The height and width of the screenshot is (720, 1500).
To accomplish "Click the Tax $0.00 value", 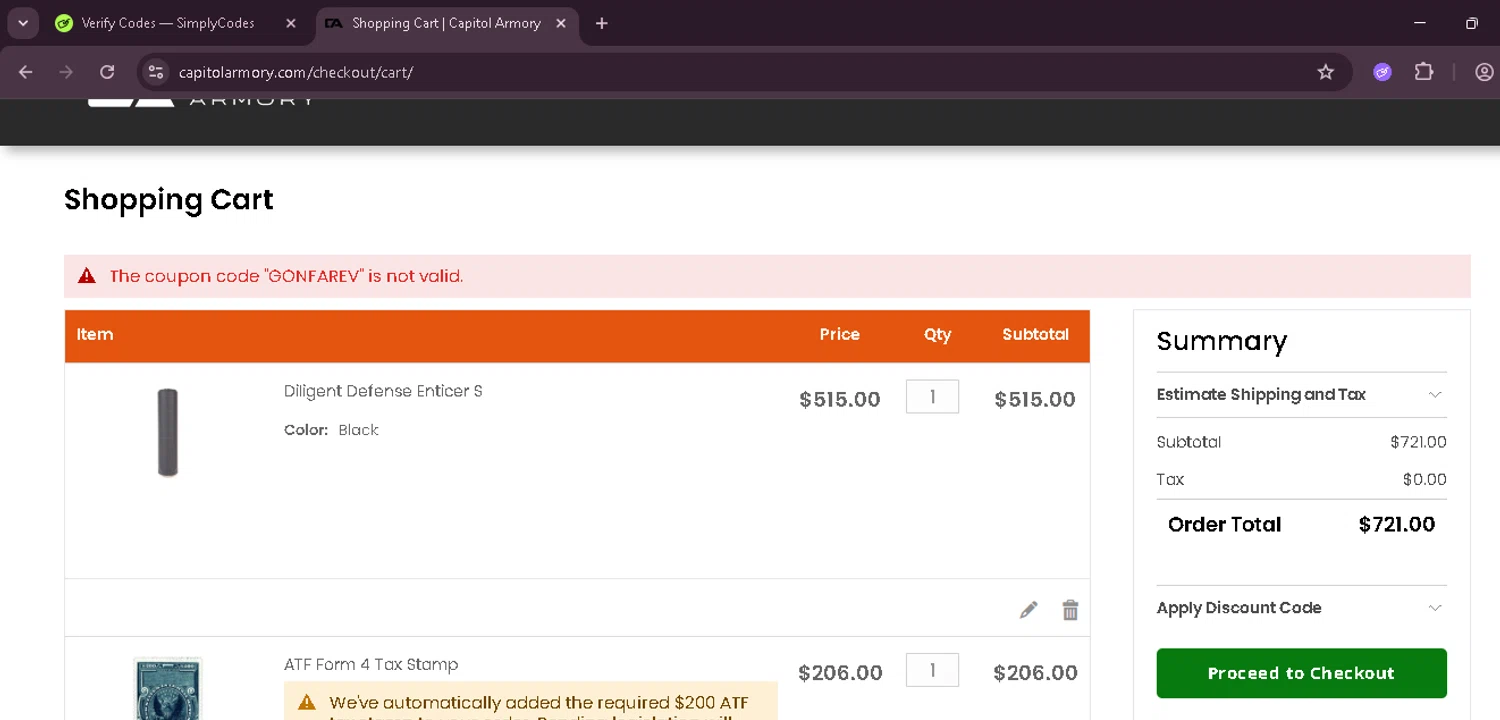I will [1424, 479].
